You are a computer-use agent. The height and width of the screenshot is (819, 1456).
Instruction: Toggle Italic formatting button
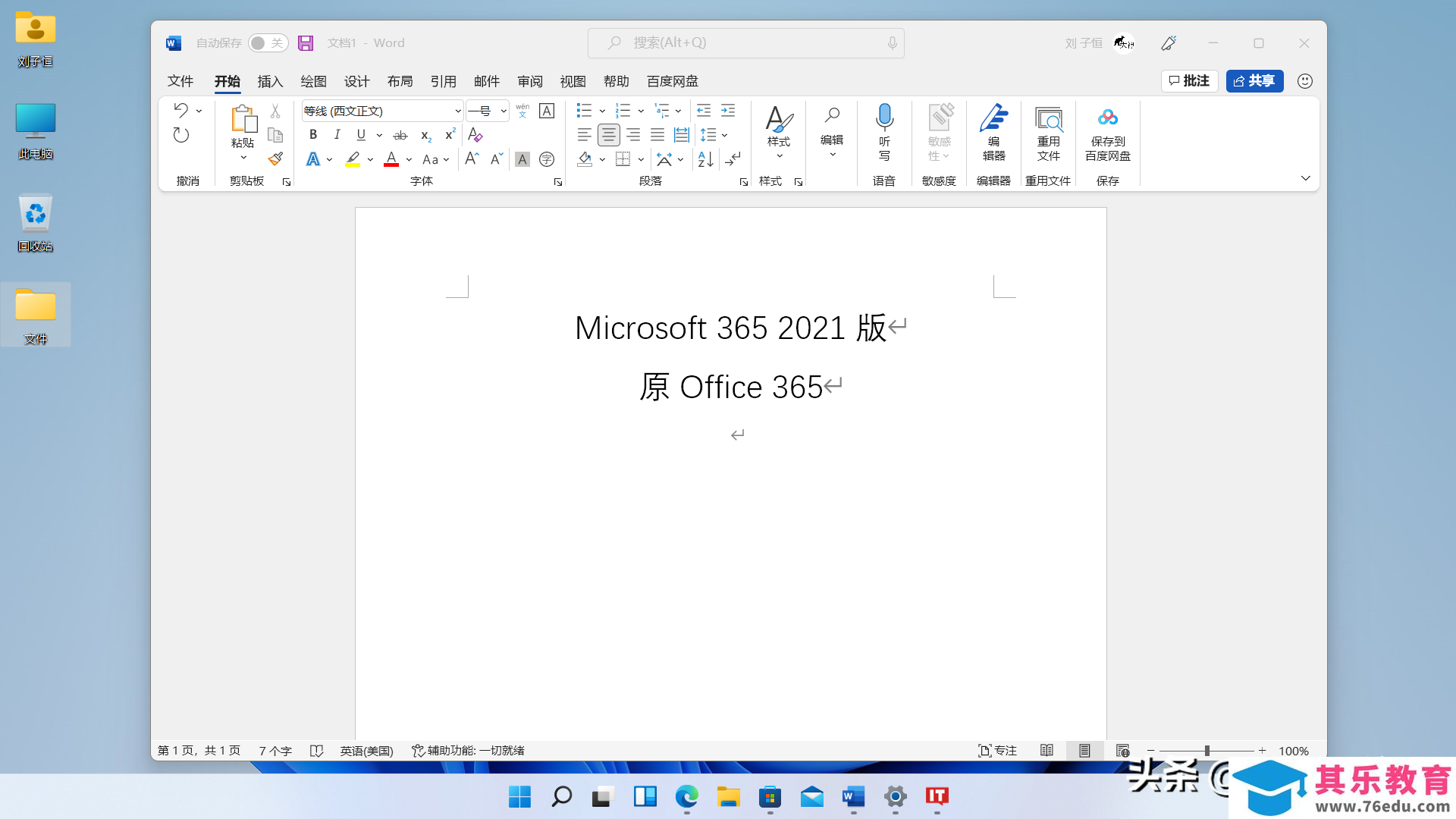point(337,135)
